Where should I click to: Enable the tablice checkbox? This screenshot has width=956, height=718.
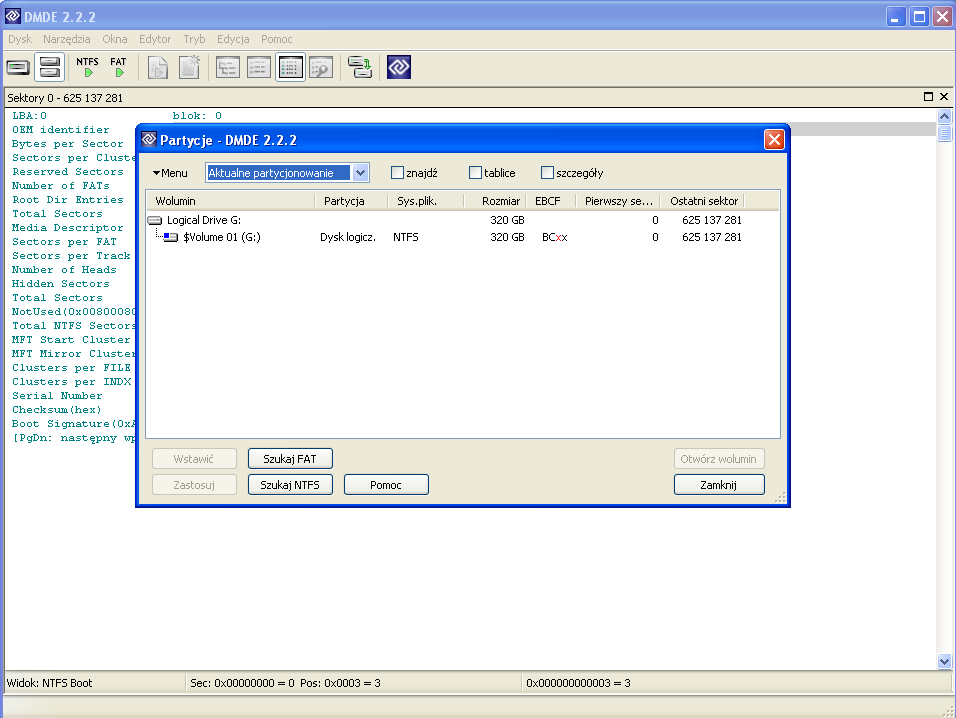475,173
